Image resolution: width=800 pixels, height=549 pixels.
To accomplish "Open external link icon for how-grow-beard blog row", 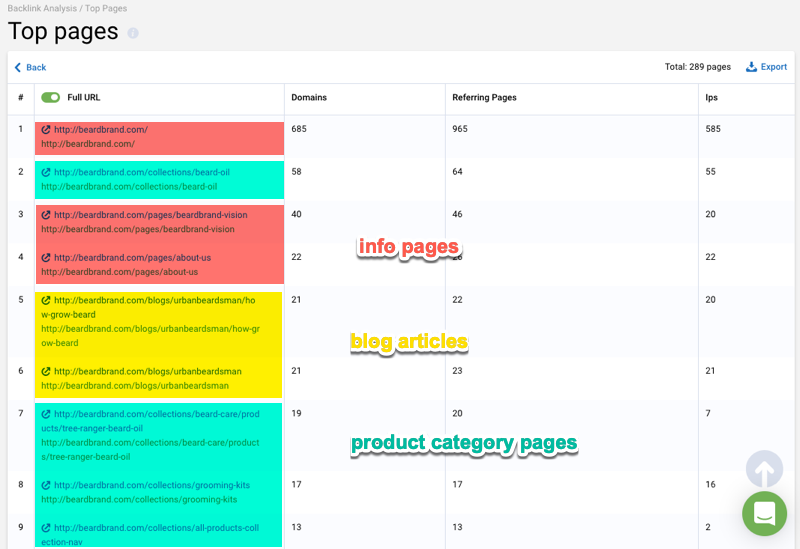I will 46,301.
